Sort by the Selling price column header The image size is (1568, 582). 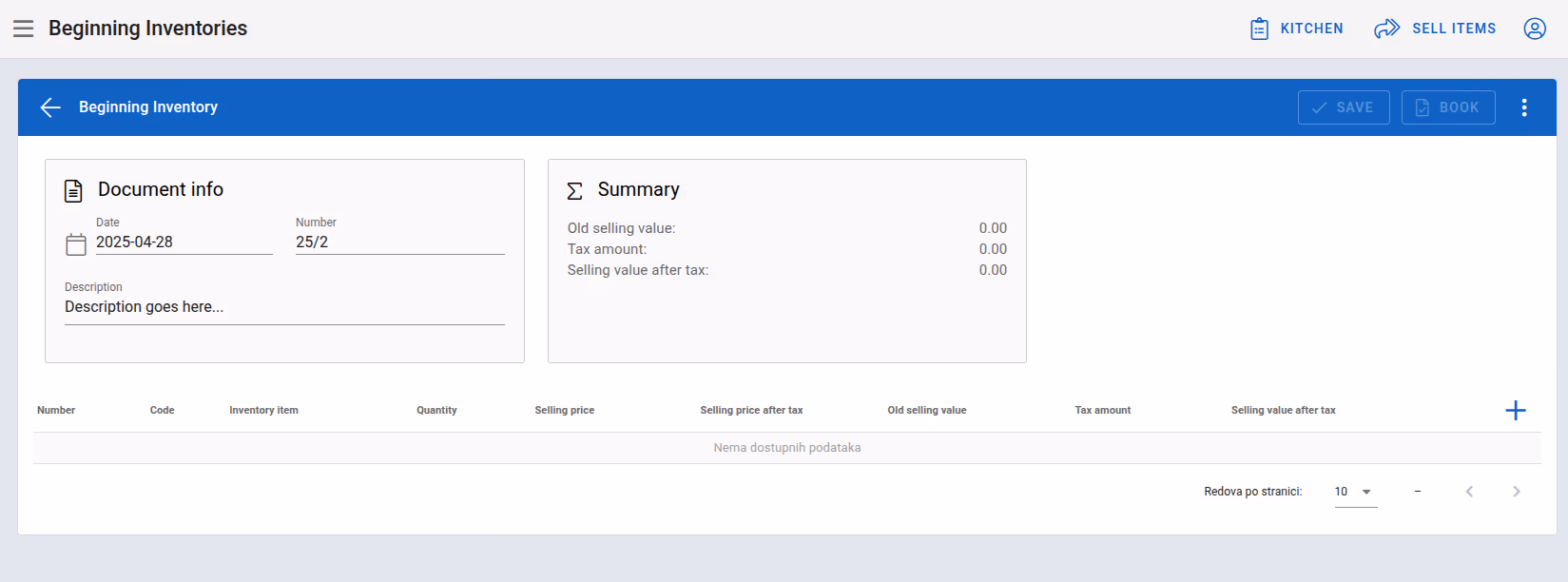(564, 410)
